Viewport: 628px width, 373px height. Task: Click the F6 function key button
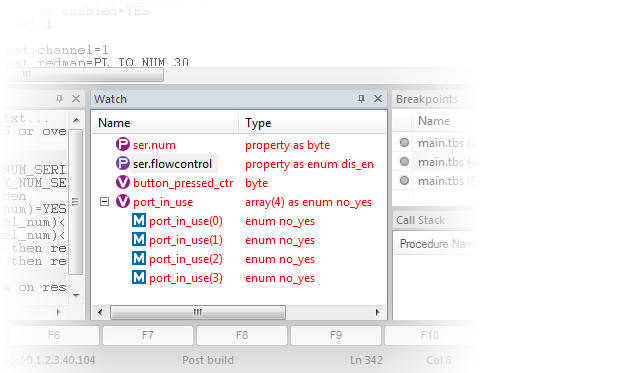click(54, 335)
